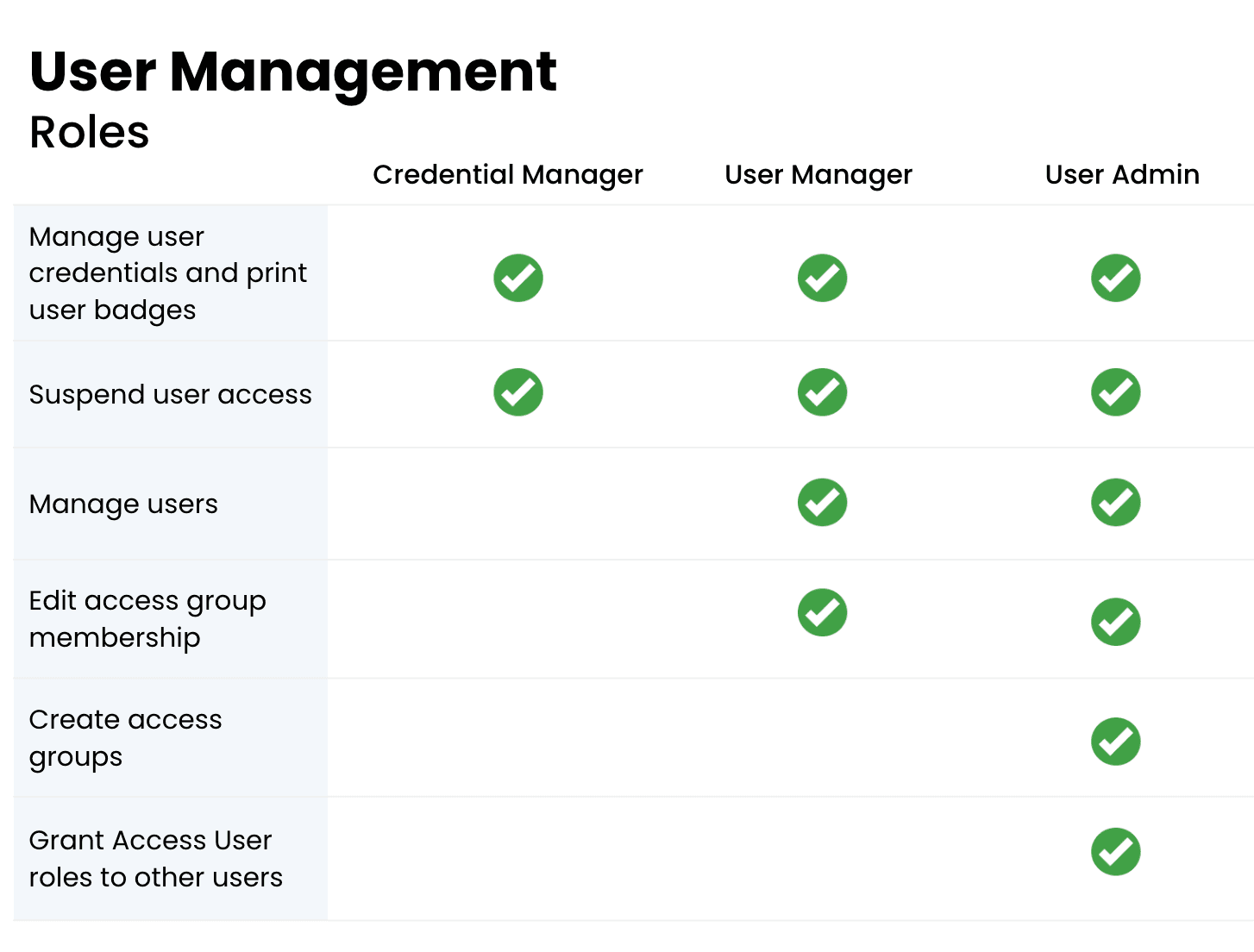Click the Grant Access User roles checkmark
The height and width of the screenshot is (952, 1254).
(x=1116, y=852)
